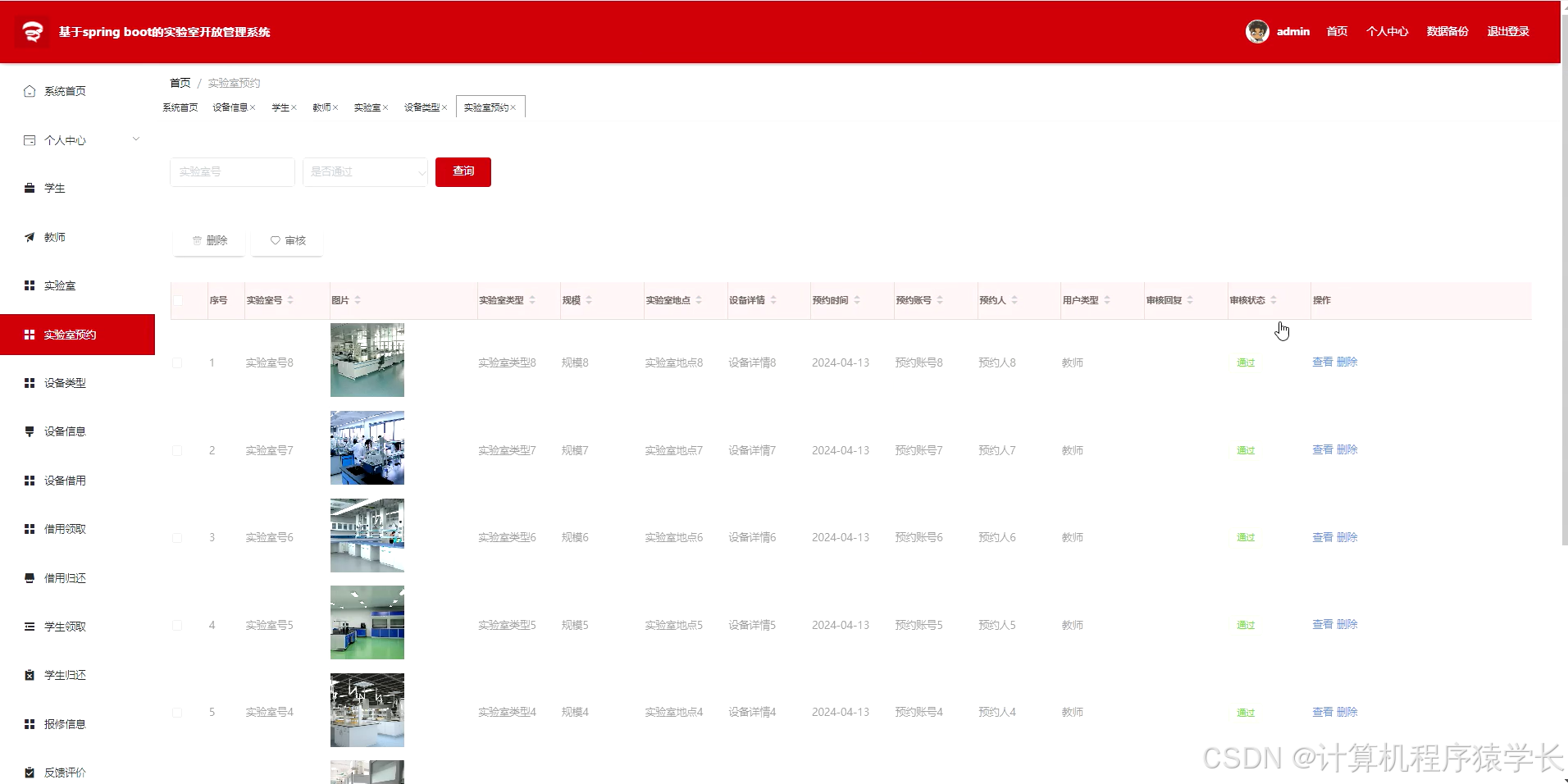Toggle the select-all header checkbox
Image resolution: width=1568 pixels, height=784 pixels.
177,300
